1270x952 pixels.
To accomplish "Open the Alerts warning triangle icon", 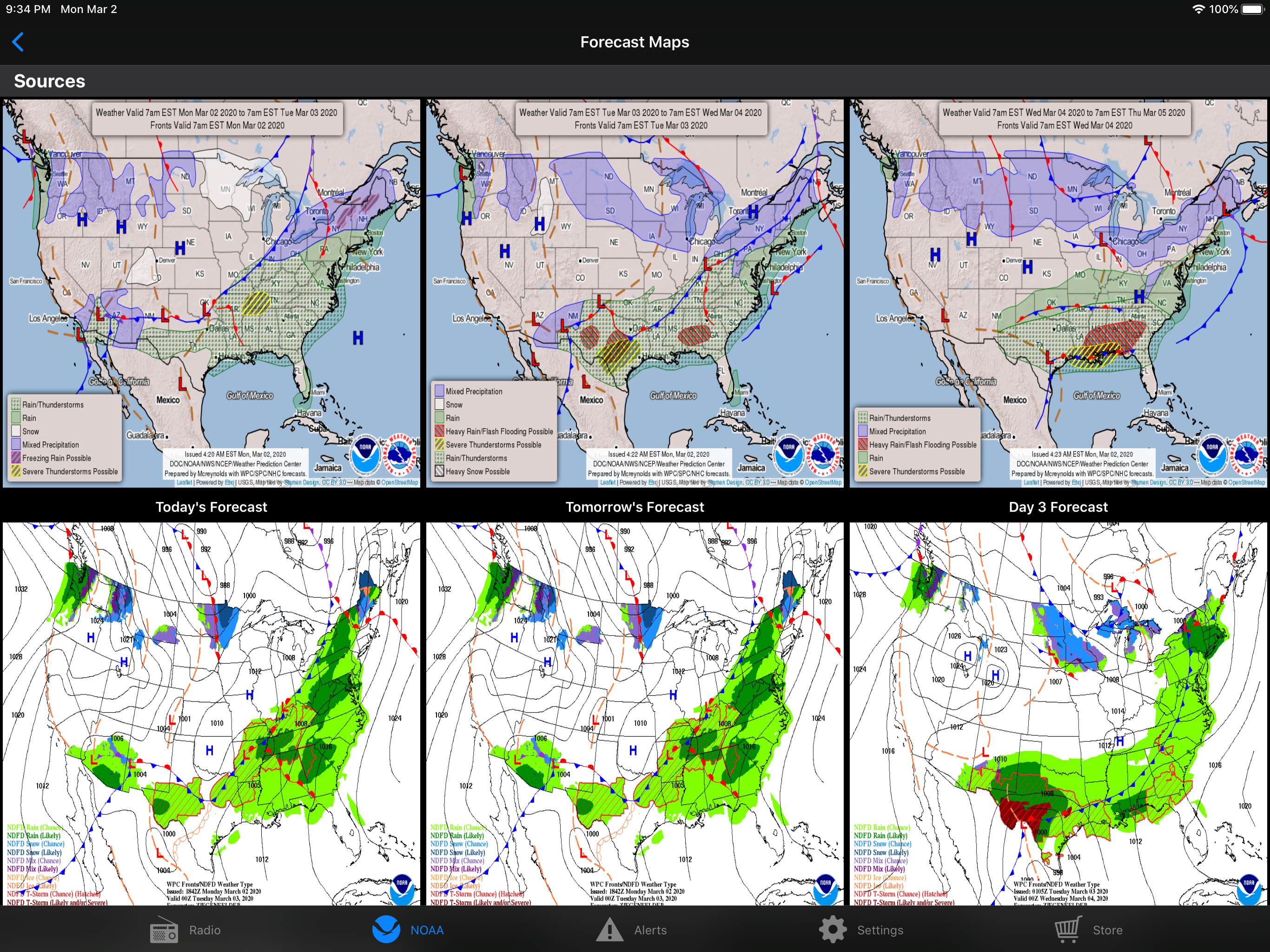I will pos(609,930).
